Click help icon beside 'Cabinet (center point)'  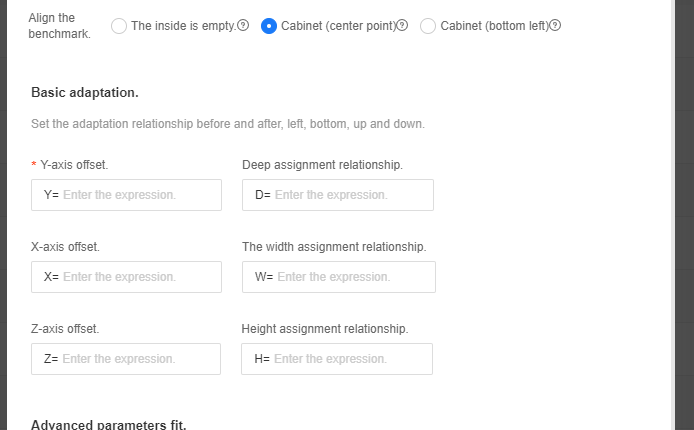403,26
